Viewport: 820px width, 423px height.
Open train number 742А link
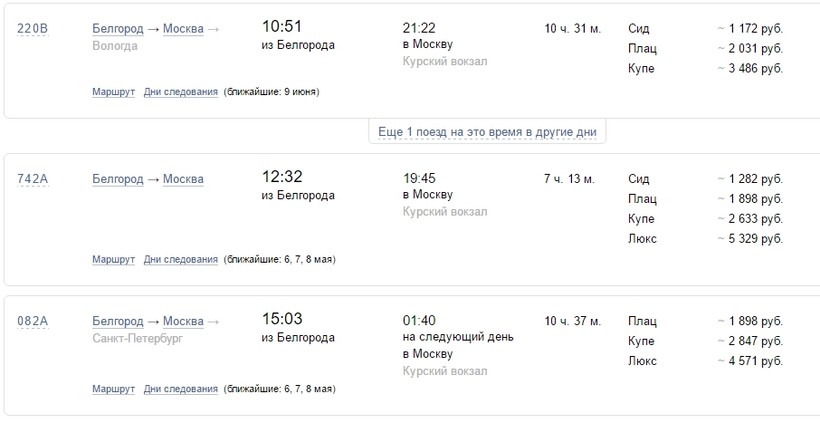(x=33, y=180)
